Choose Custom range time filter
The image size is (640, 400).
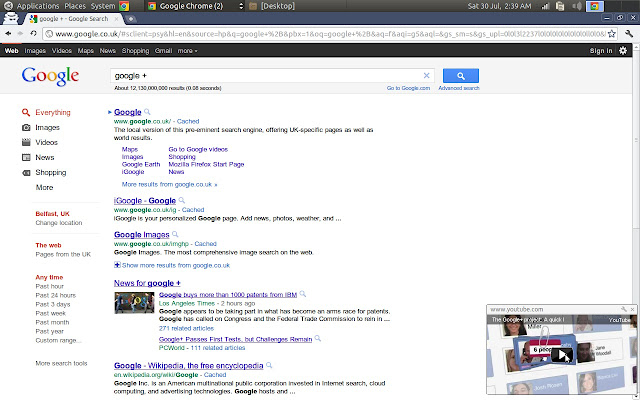[58, 340]
